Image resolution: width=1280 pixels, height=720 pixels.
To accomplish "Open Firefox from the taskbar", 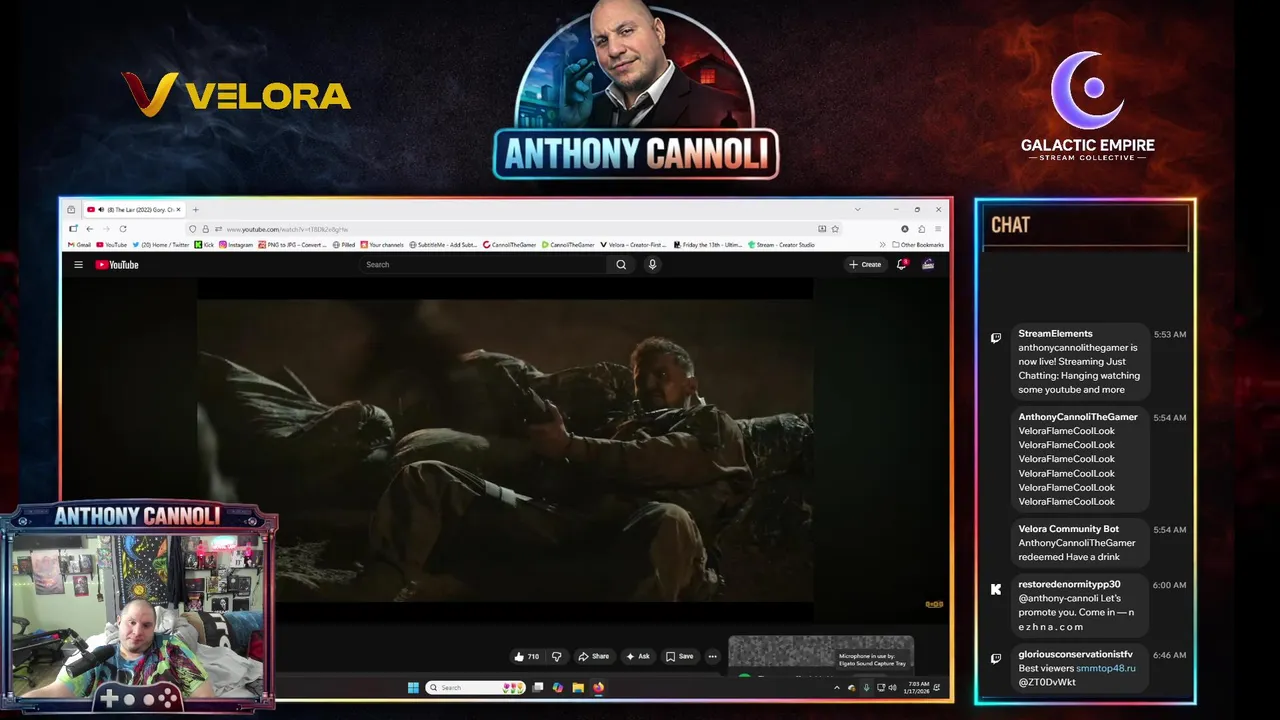I will [598, 688].
